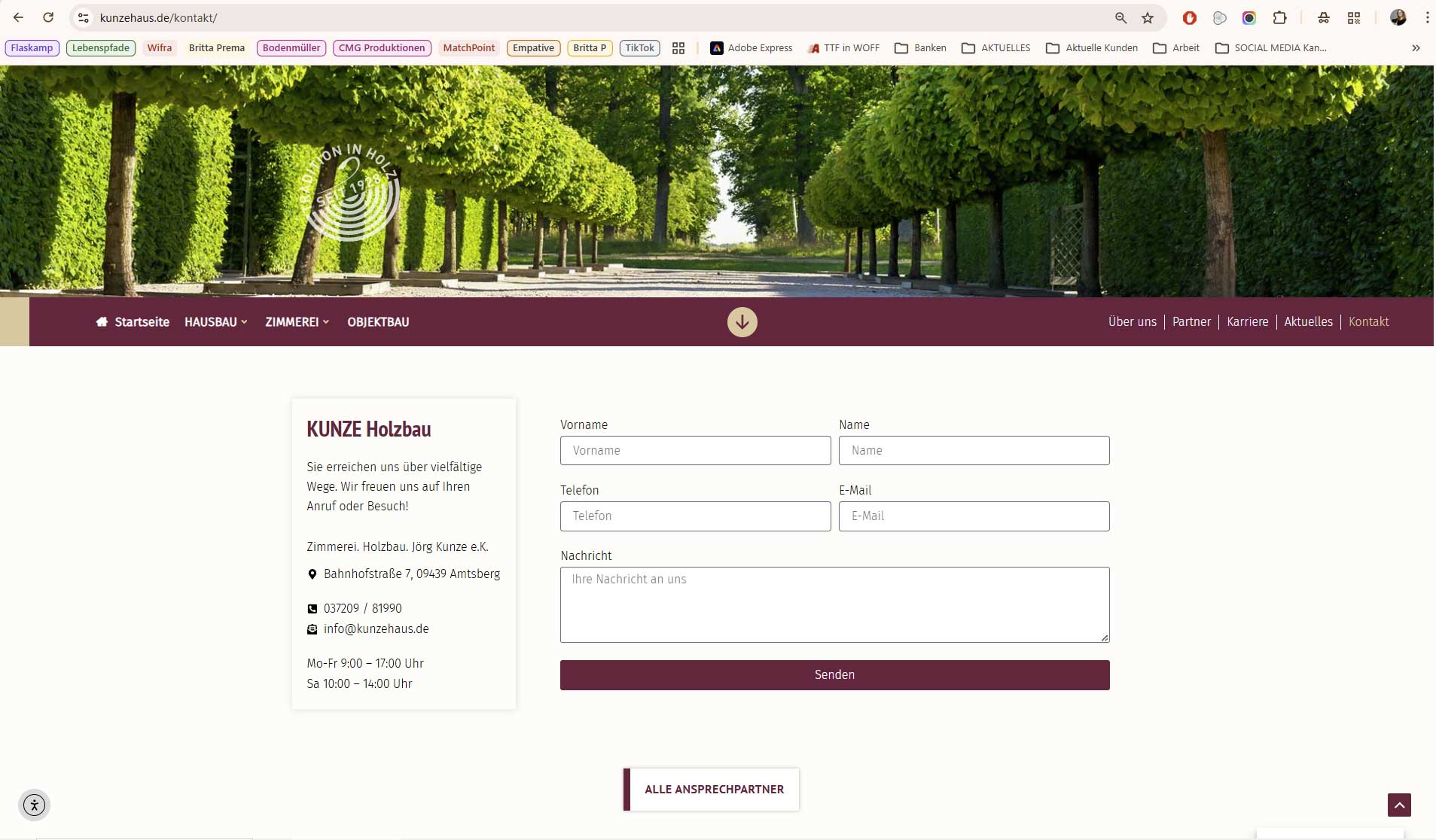Open the browser extensions puzzle icon
Screen dimensions: 1436x840
[1279, 18]
